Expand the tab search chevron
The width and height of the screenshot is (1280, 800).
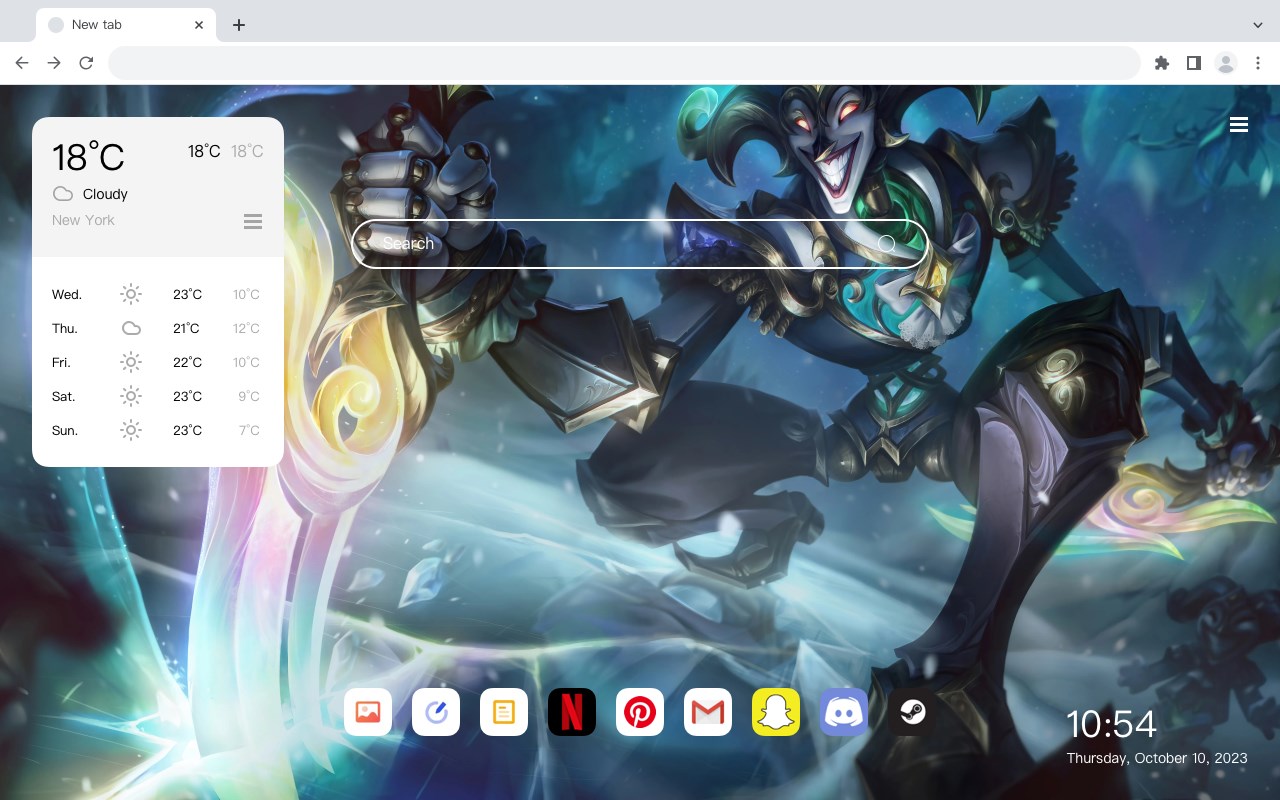coord(1258,25)
